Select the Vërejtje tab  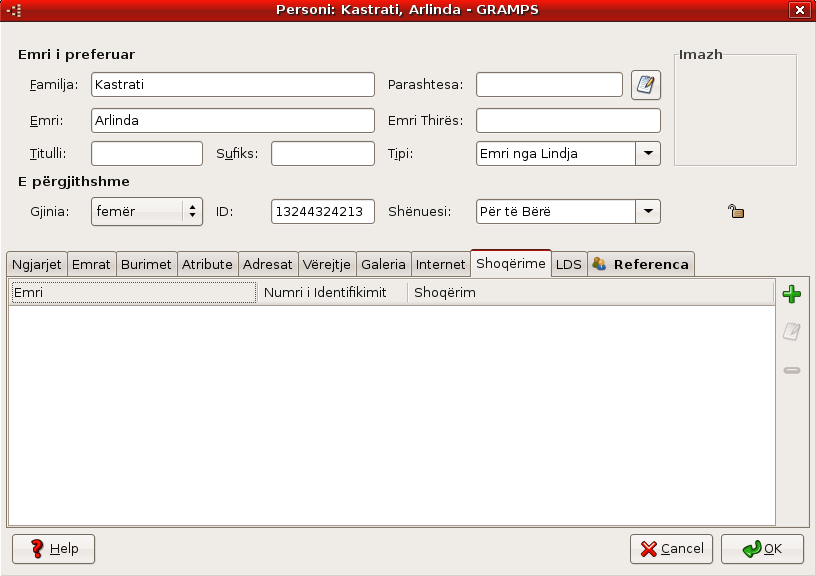point(327,264)
